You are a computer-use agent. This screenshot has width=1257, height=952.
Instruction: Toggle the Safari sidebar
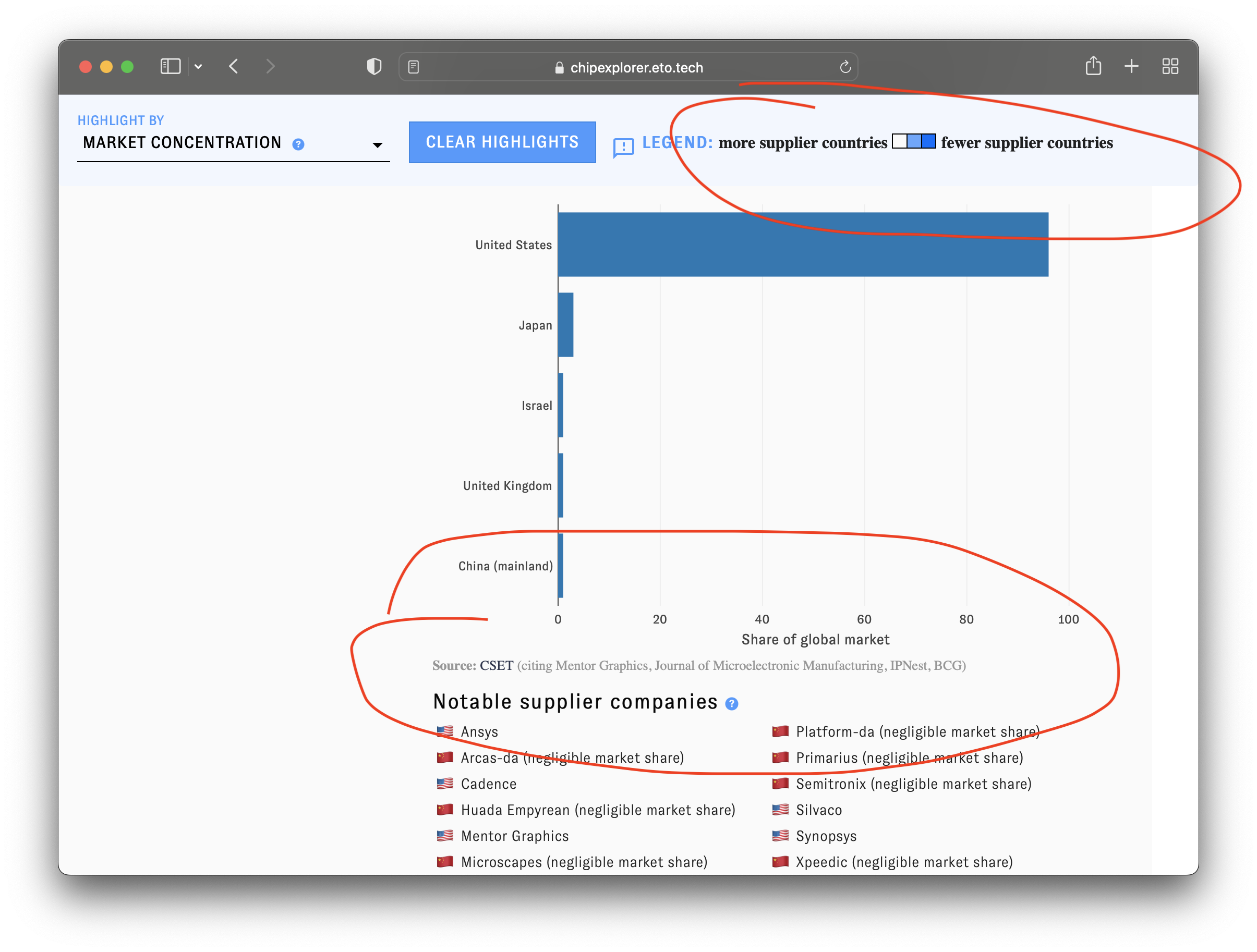coord(170,66)
